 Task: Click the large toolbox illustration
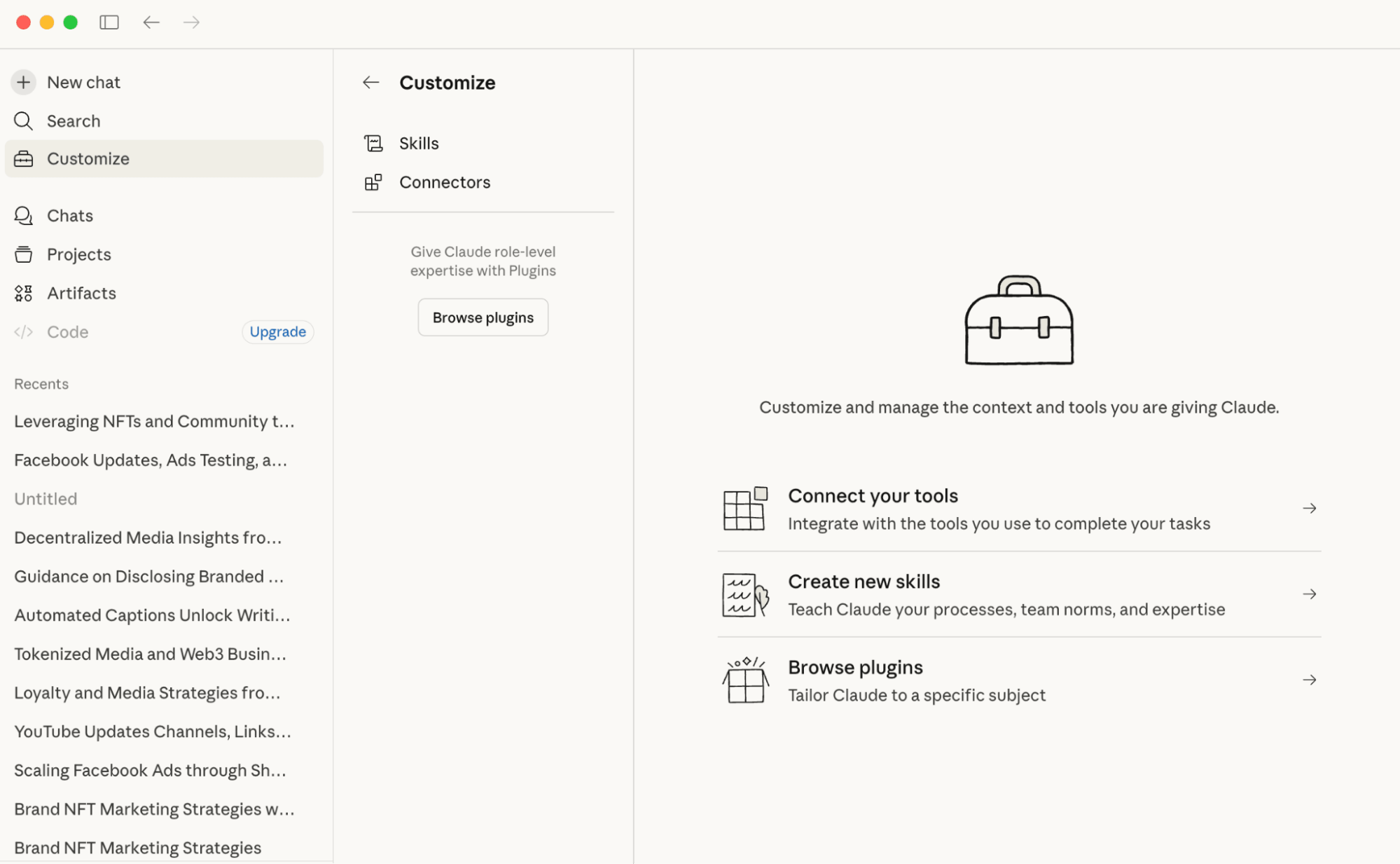[1018, 320]
